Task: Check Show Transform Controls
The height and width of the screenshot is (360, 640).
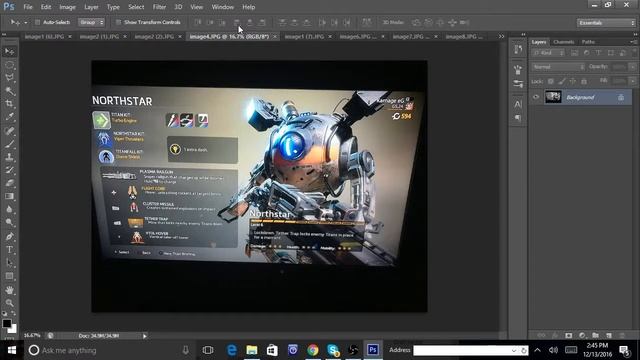Action: pyautogui.click(x=118, y=22)
